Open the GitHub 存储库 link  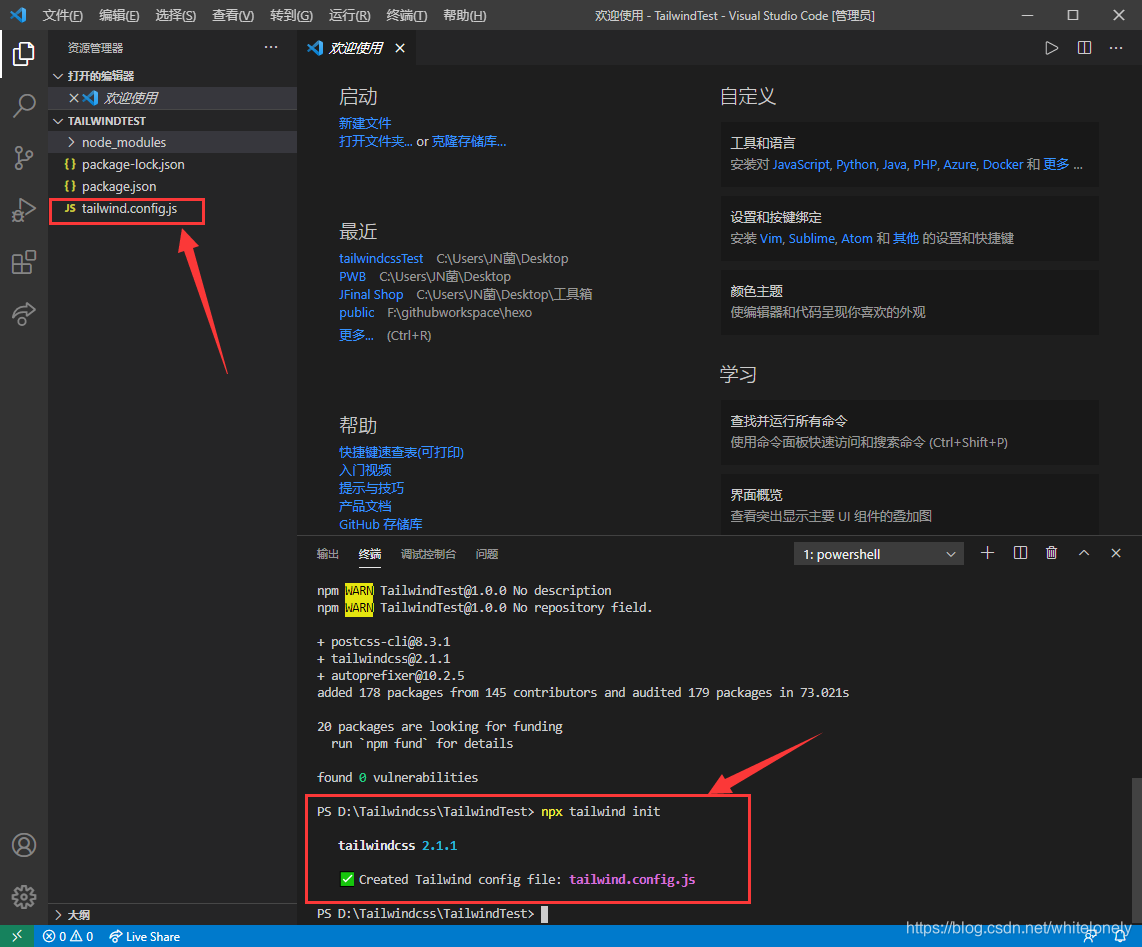tap(380, 524)
